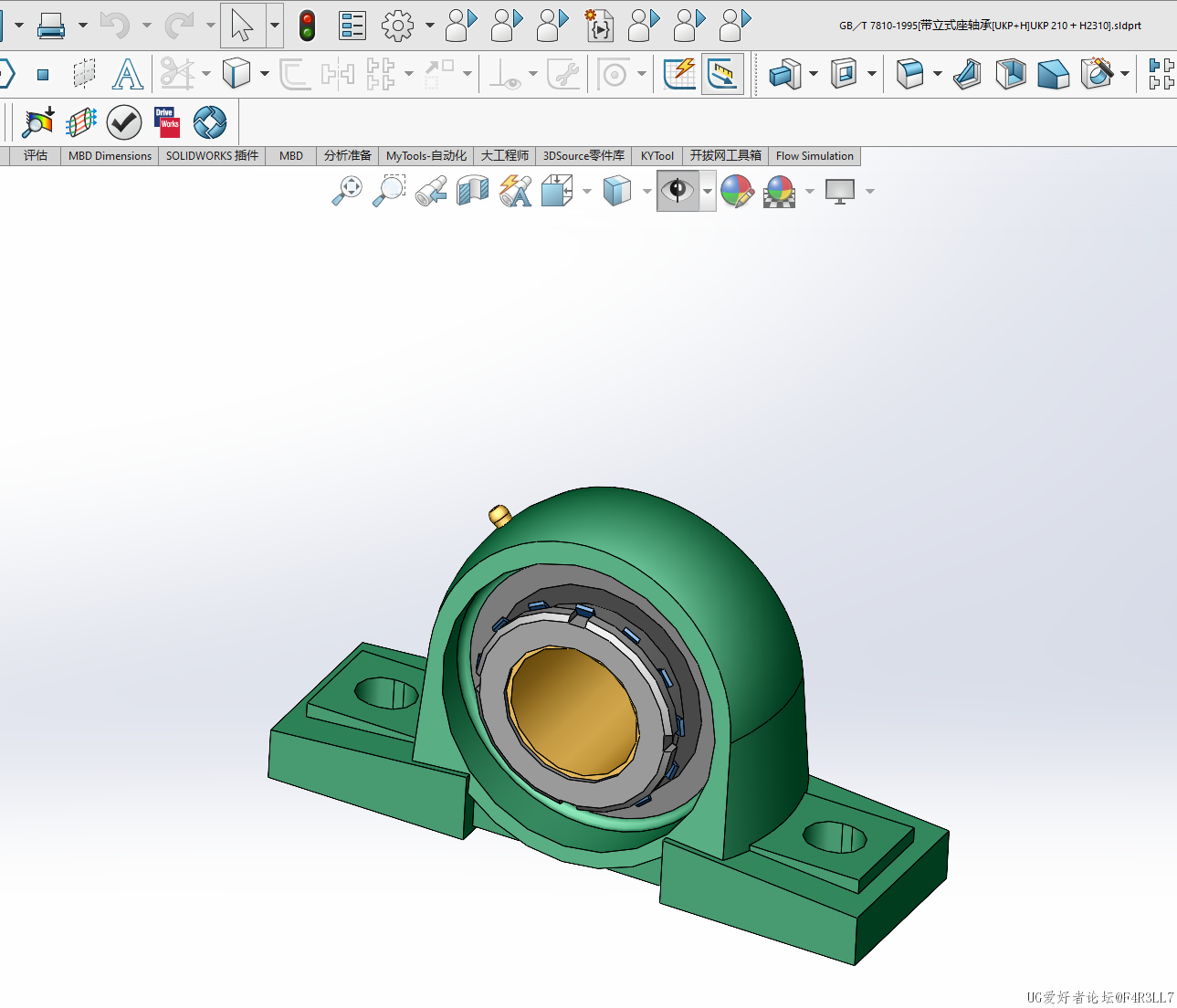The image size is (1177, 1008).
Task: Click the Redo arrow icon
Action: click(x=179, y=26)
